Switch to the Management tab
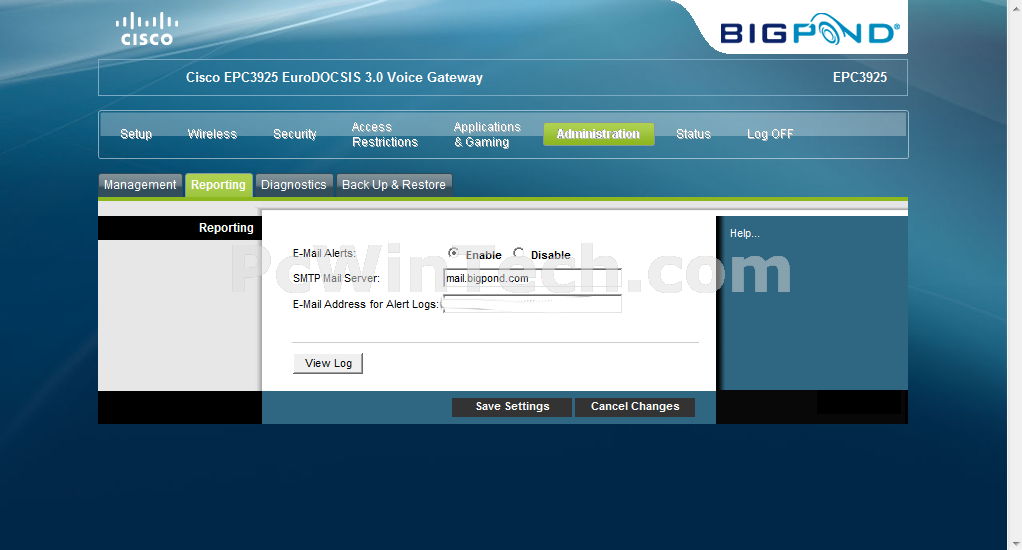 (x=140, y=184)
